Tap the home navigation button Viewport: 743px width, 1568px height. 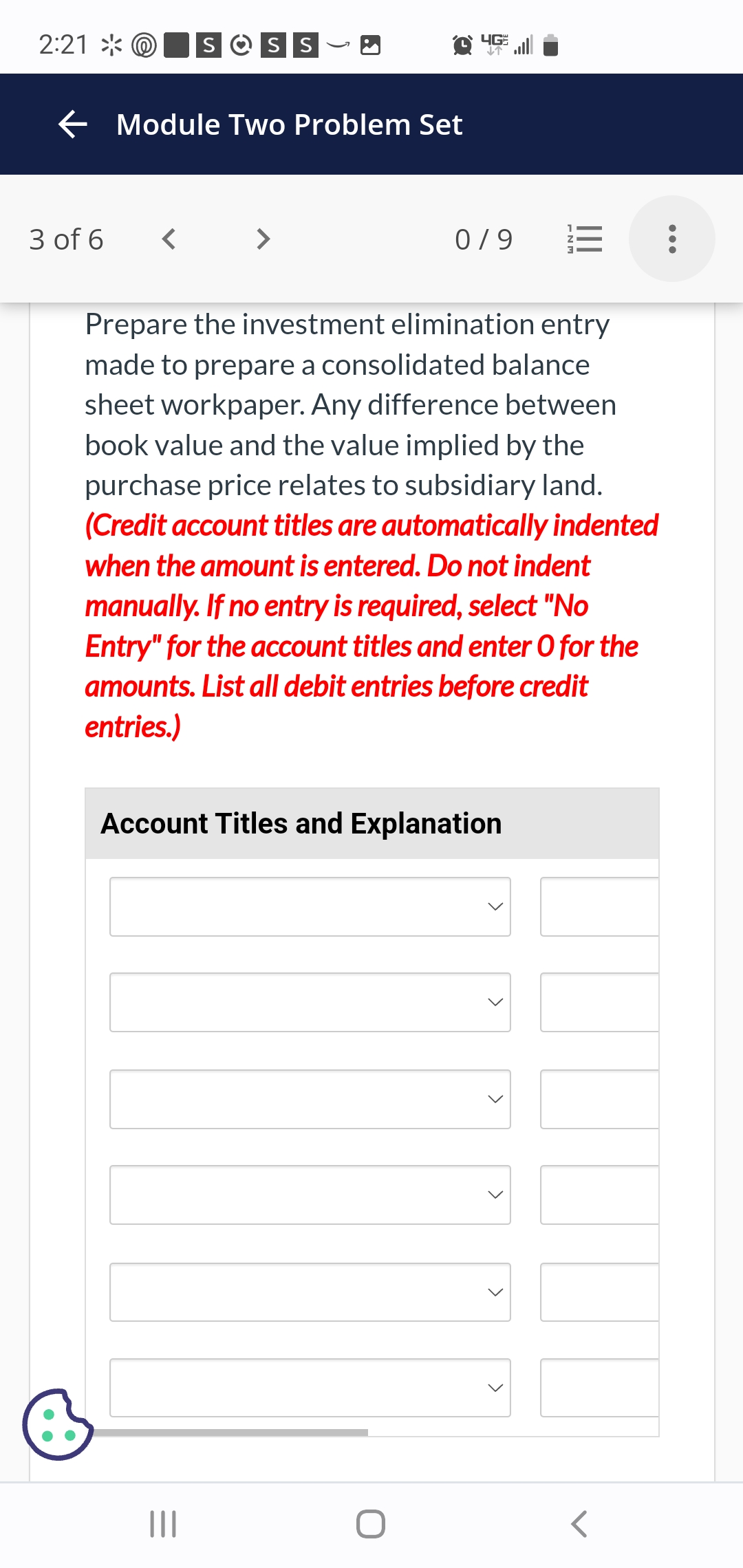tap(370, 1521)
